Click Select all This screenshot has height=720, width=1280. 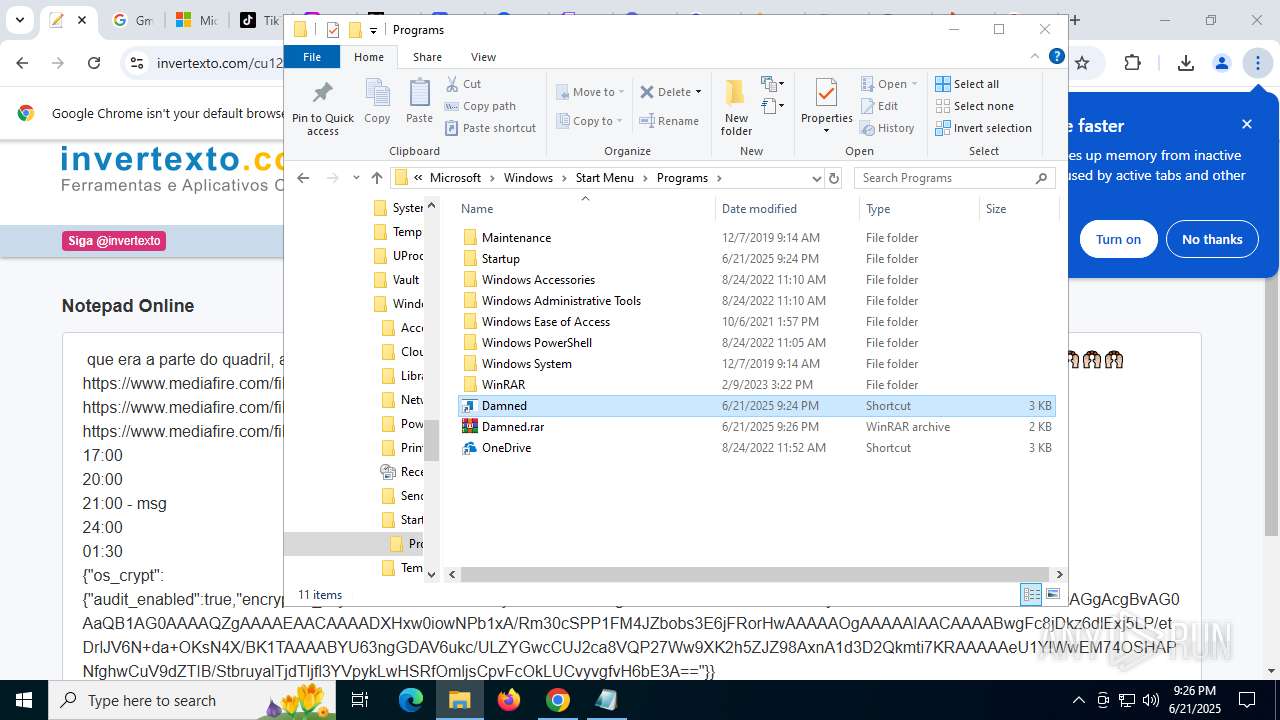(967, 84)
